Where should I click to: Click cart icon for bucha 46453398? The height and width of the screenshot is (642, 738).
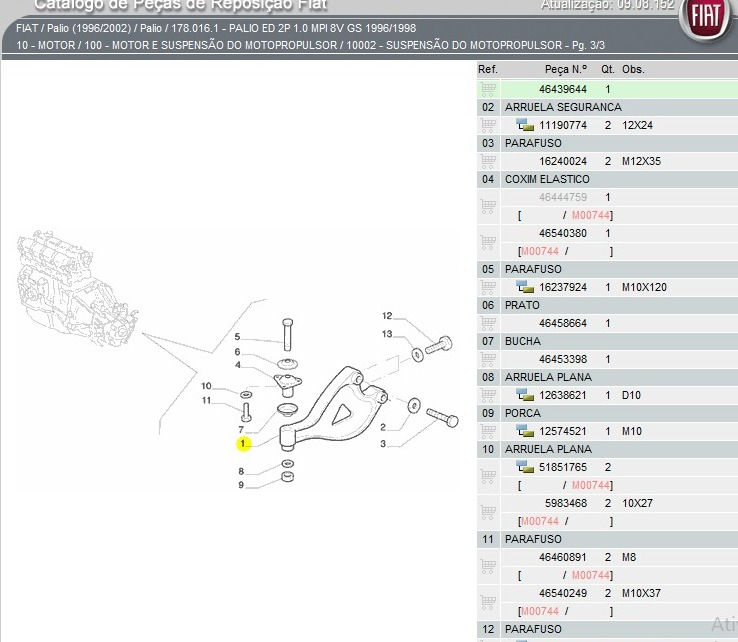(x=488, y=359)
